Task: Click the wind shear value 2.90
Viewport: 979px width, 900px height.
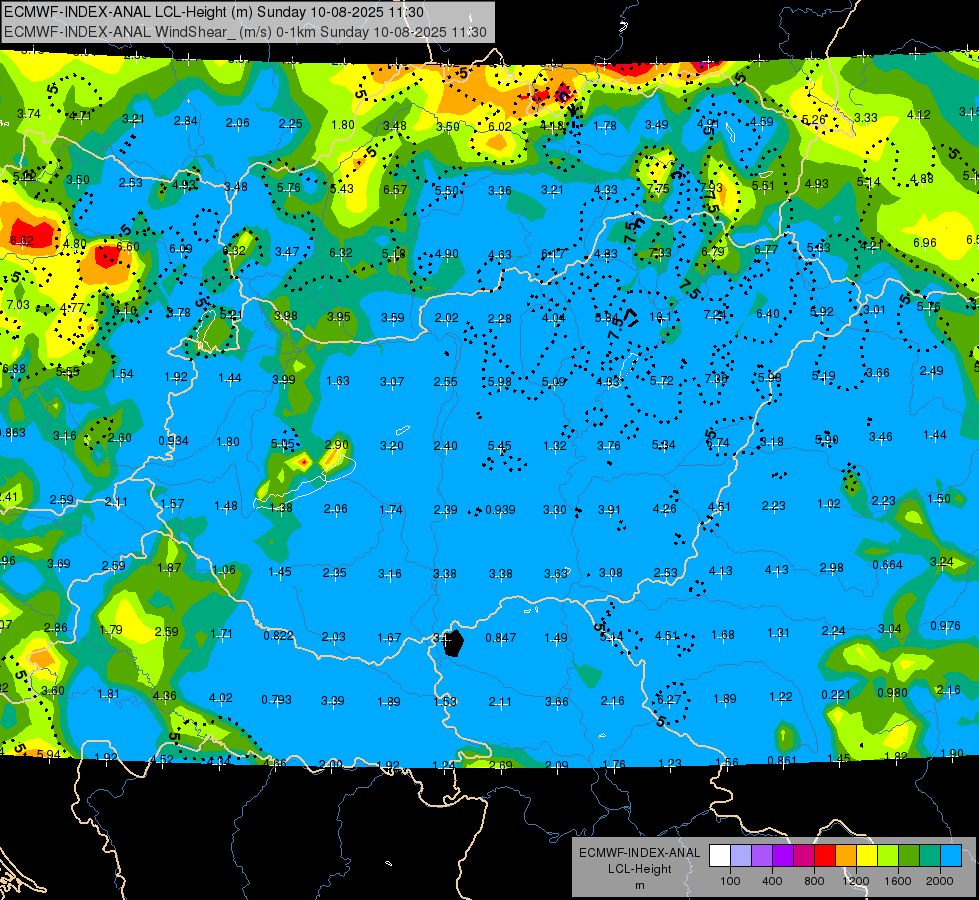Action: [337, 445]
